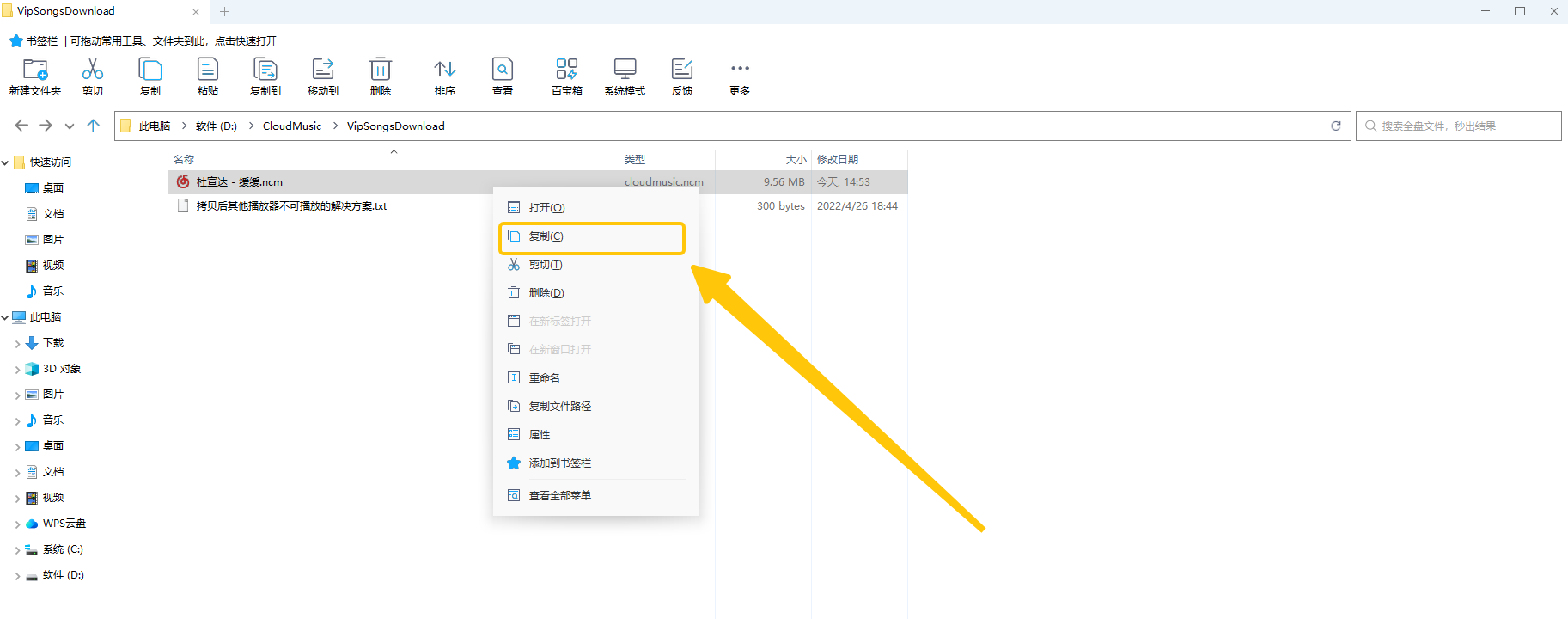Image resolution: width=1568 pixels, height=619 pixels.
Task: Collapse the 快速访问 tree section
Action: [5, 162]
